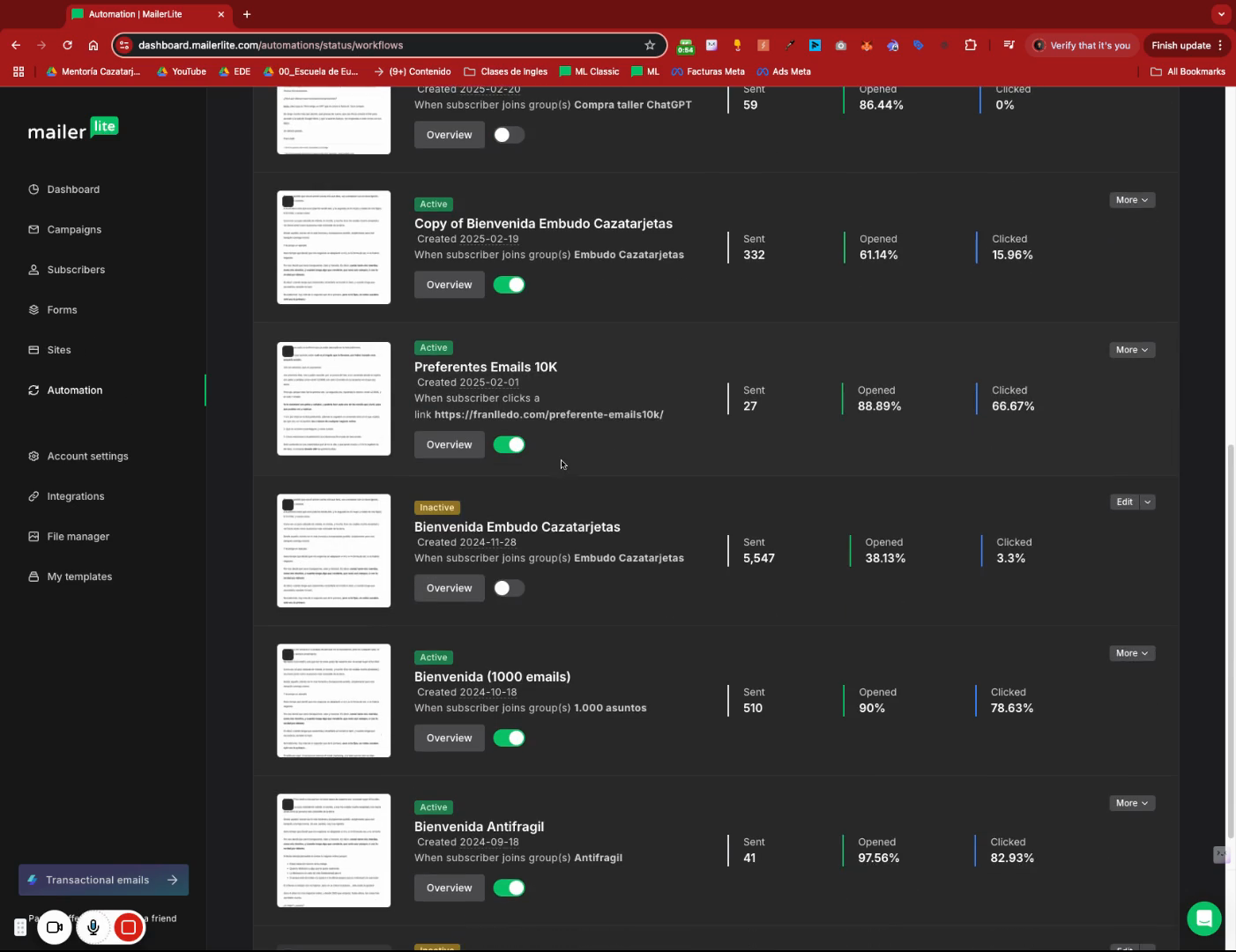Open Bienvenida Antifragil email thumbnail
The image size is (1236, 952).
pos(333,850)
